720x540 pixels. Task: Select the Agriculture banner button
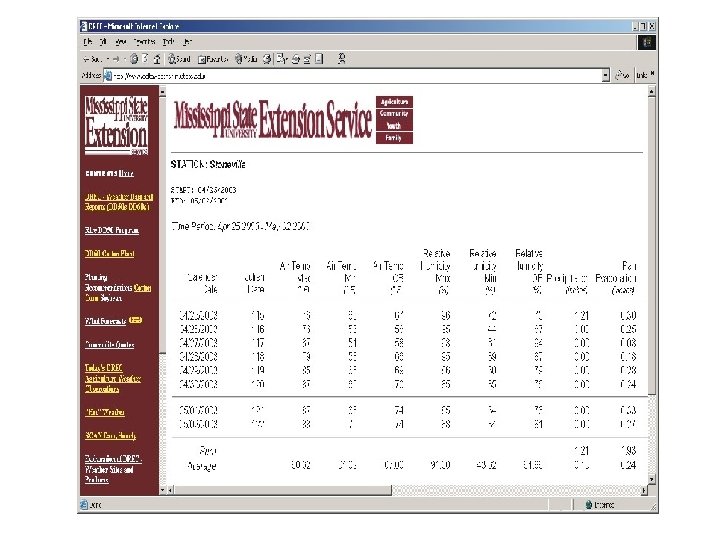point(394,101)
